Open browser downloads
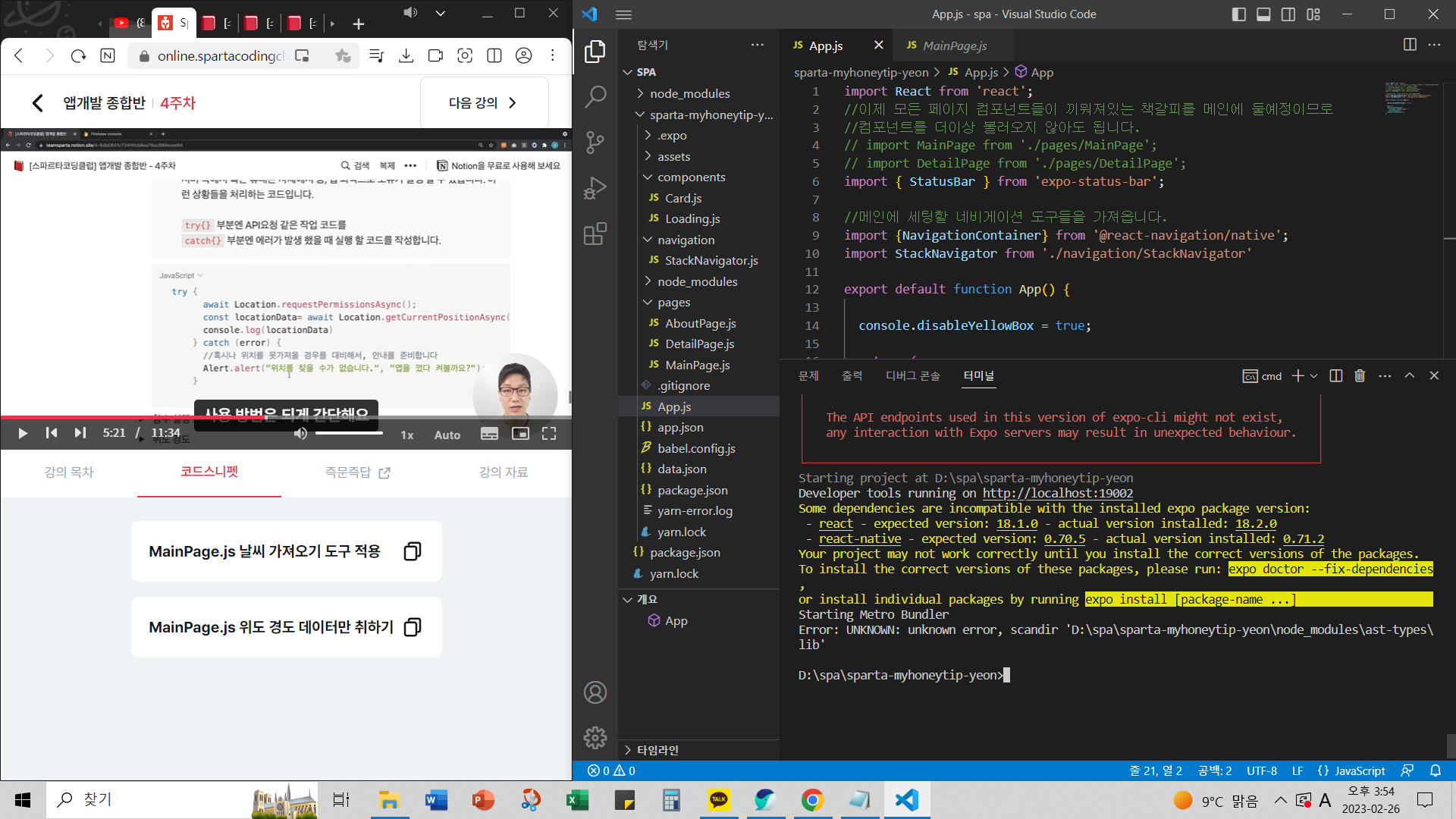Image resolution: width=1456 pixels, height=819 pixels. (x=406, y=55)
